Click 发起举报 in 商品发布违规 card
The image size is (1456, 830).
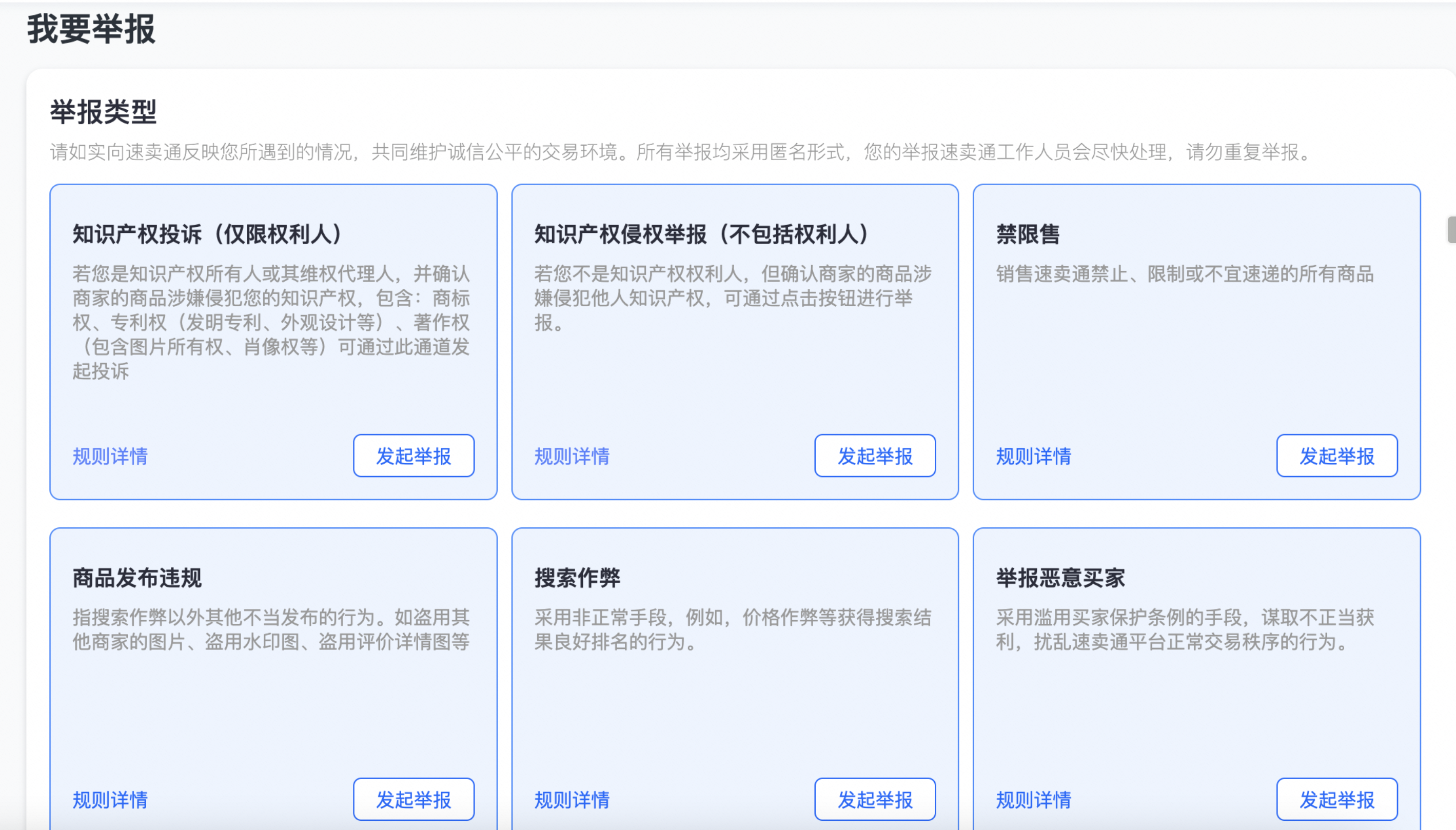414,799
